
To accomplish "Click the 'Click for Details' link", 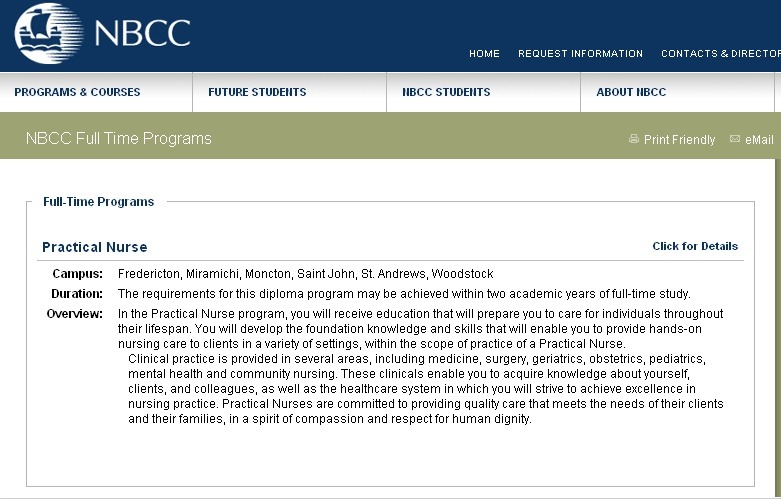I will coord(695,246).
